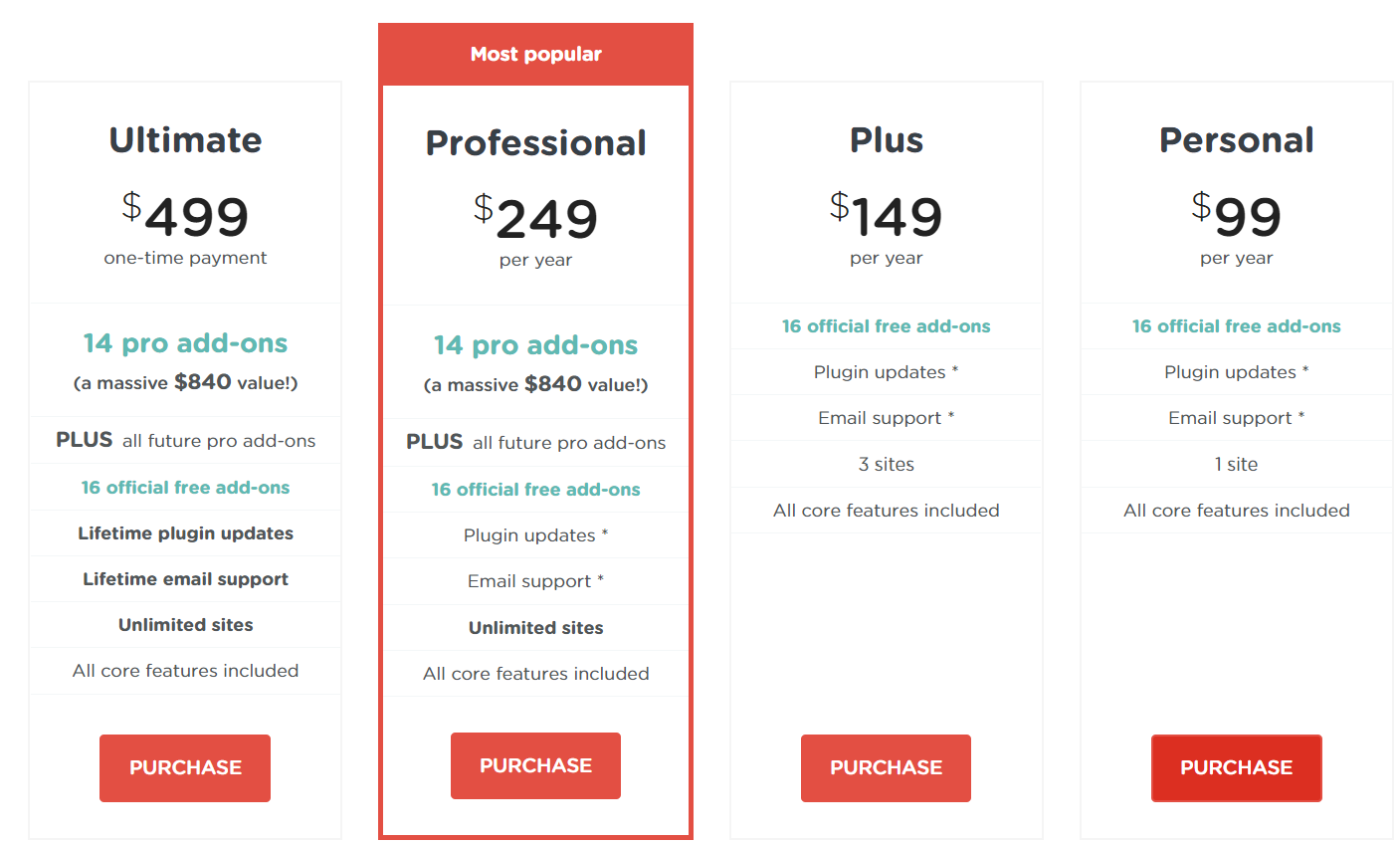Click the Plus plan title

coord(886,140)
